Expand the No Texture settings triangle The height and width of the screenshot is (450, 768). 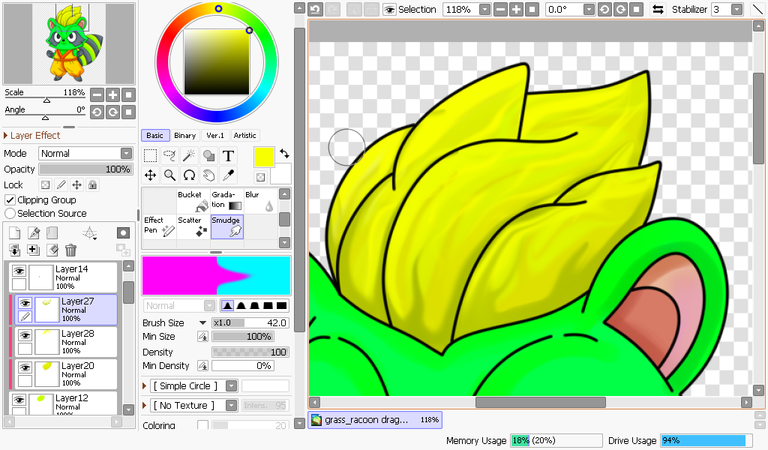(144, 405)
